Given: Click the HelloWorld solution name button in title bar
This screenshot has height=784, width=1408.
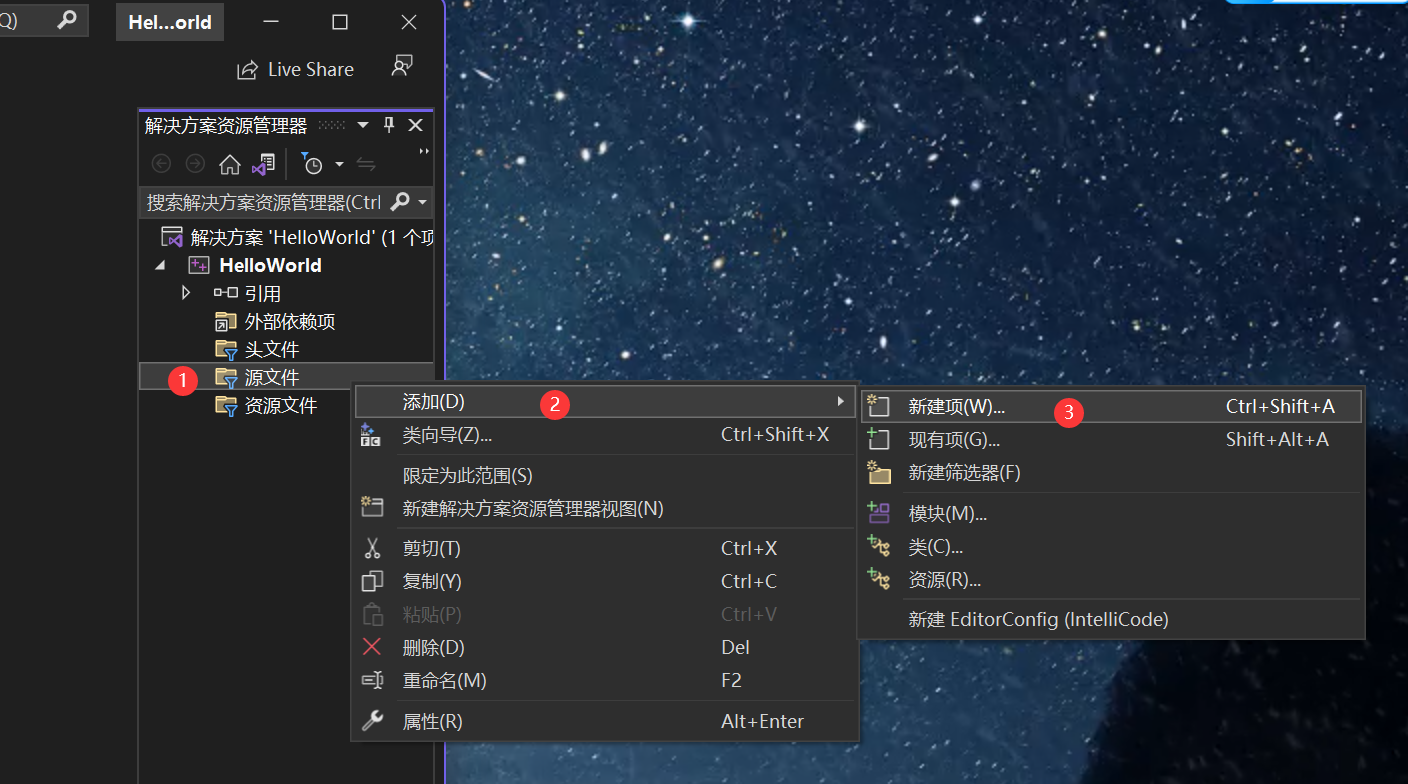Looking at the screenshot, I should pos(170,22).
